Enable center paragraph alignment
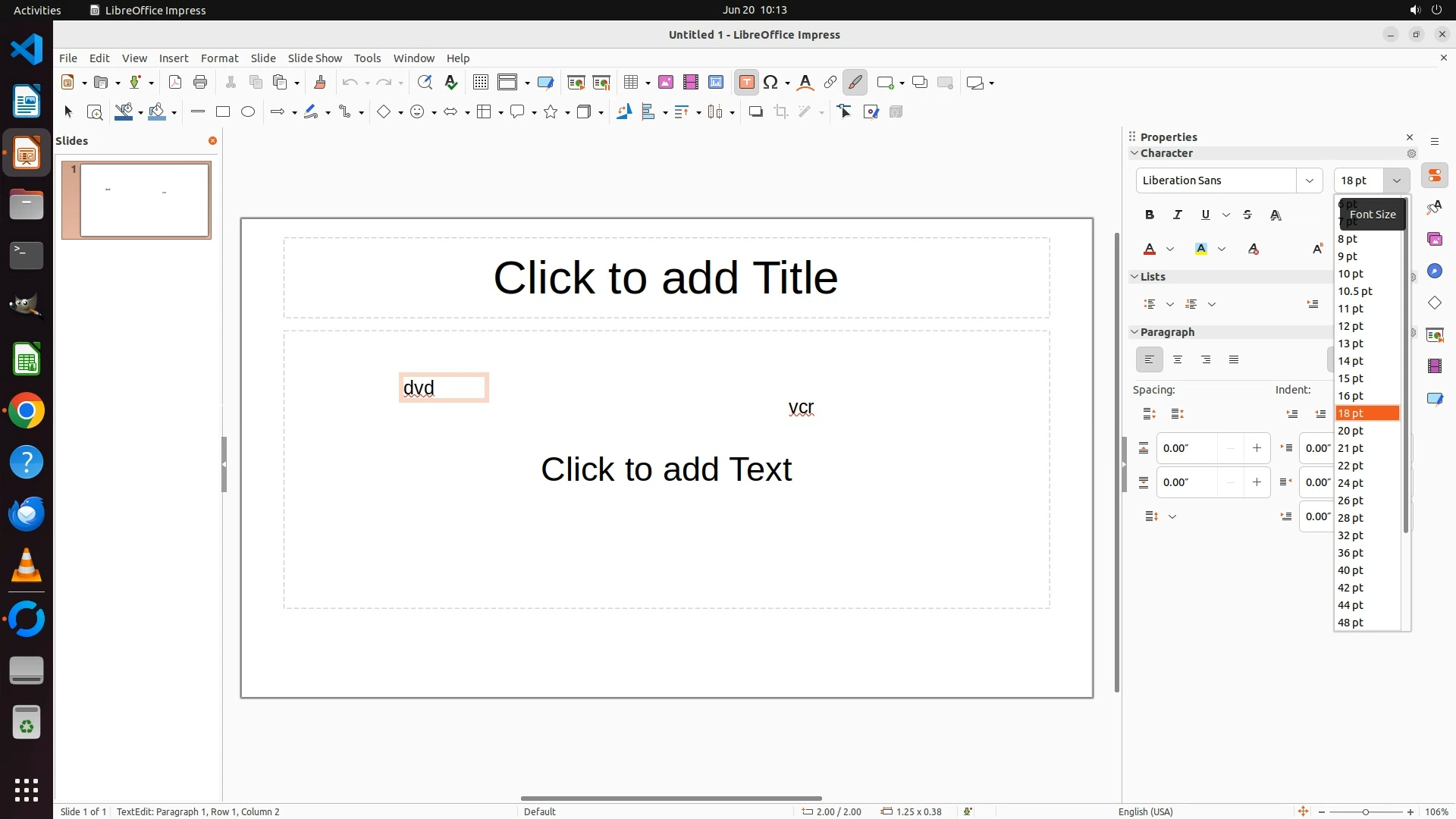This screenshot has height=819, width=1456. (x=1177, y=360)
